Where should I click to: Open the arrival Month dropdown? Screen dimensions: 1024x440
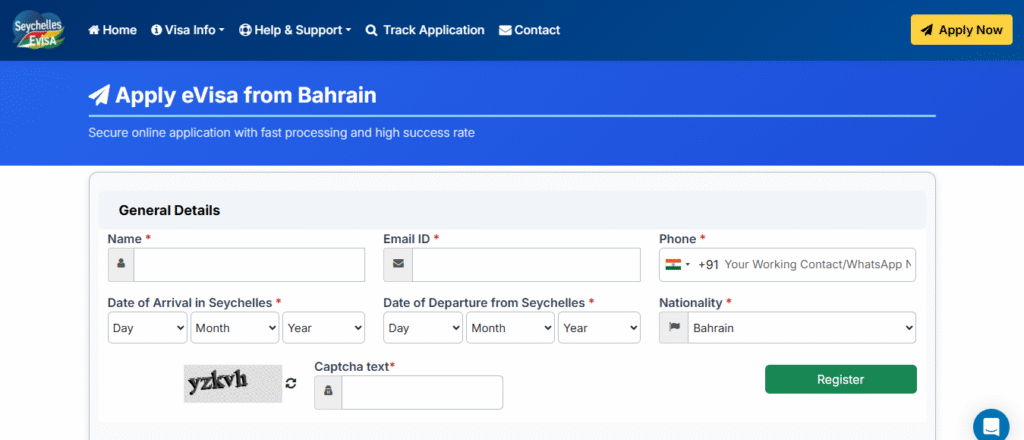[x=235, y=327]
